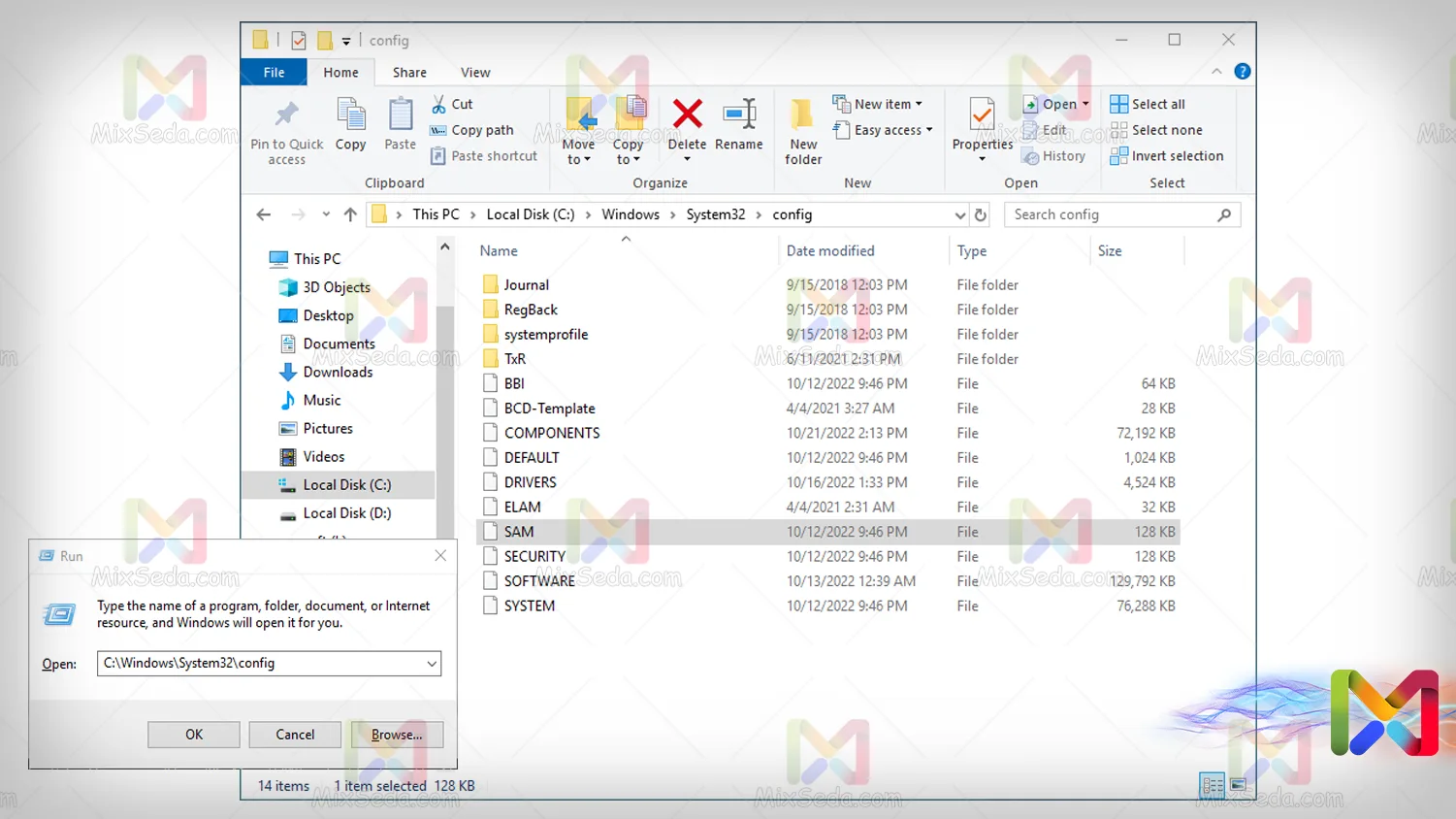Refresh the config folder view
This screenshot has width=1456, height=819.
[981, 214]
